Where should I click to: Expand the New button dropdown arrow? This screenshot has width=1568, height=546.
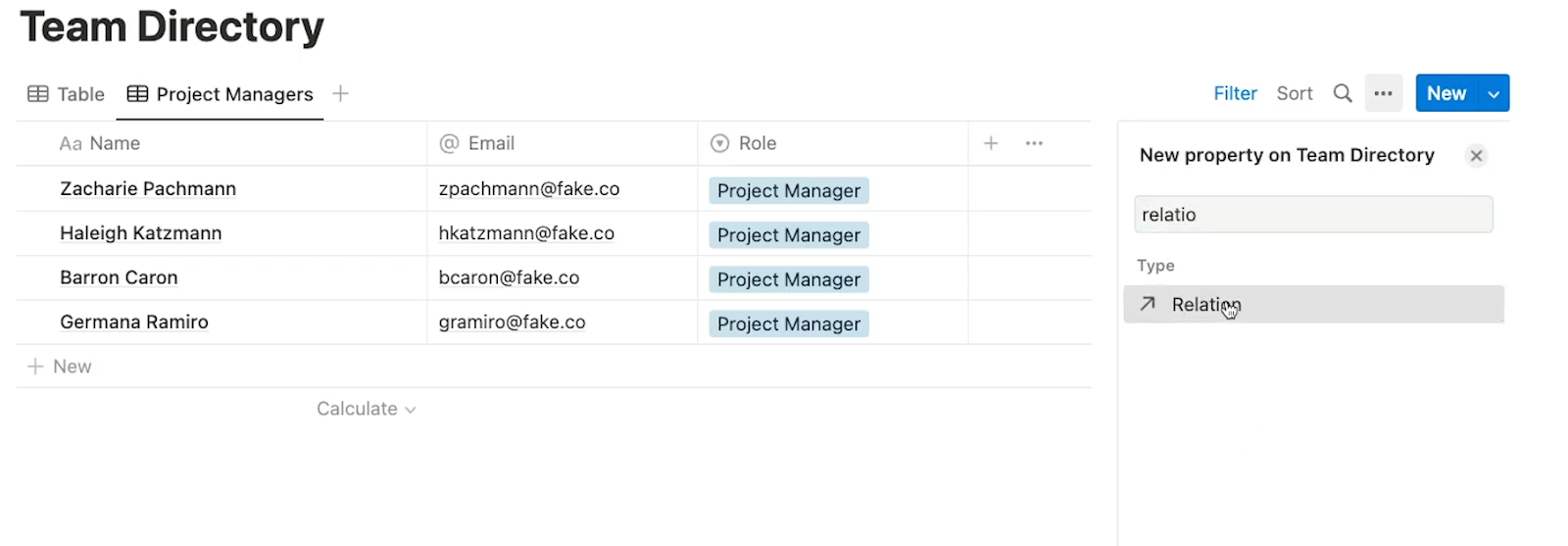coord(1494,93)
